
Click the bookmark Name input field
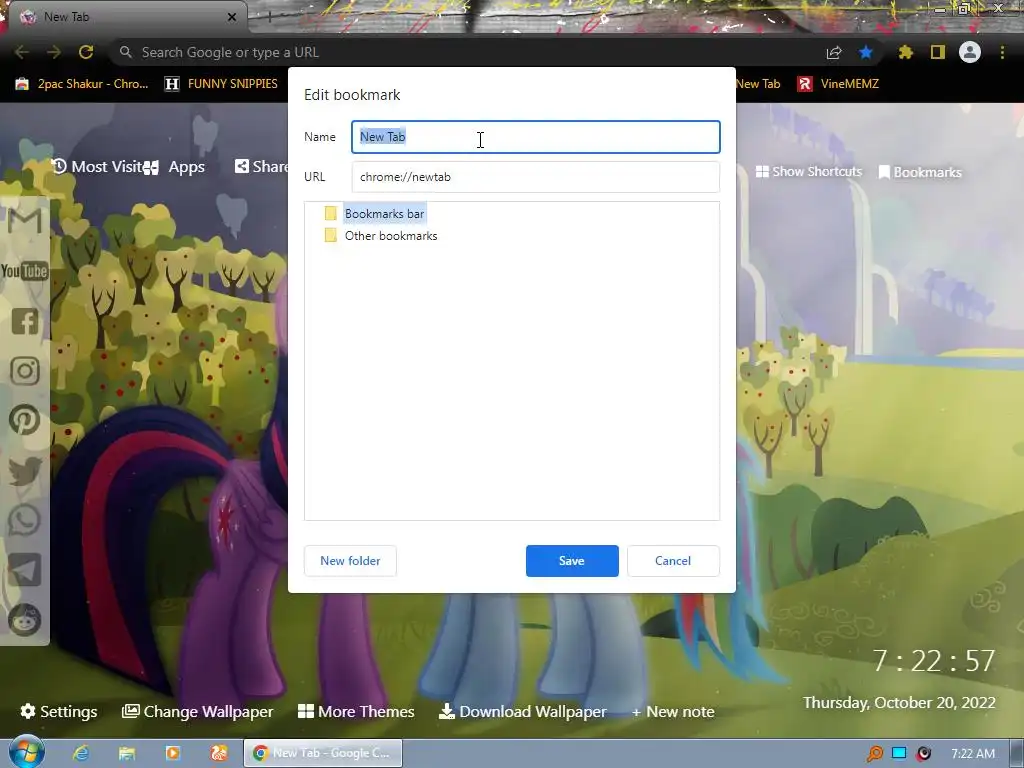pyautogui.click(x=536, y=137)
